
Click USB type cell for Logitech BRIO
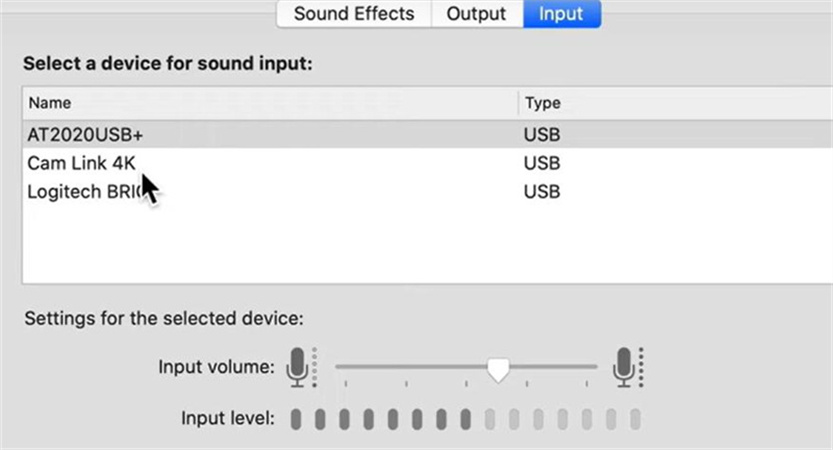click(x=541, y=192)
